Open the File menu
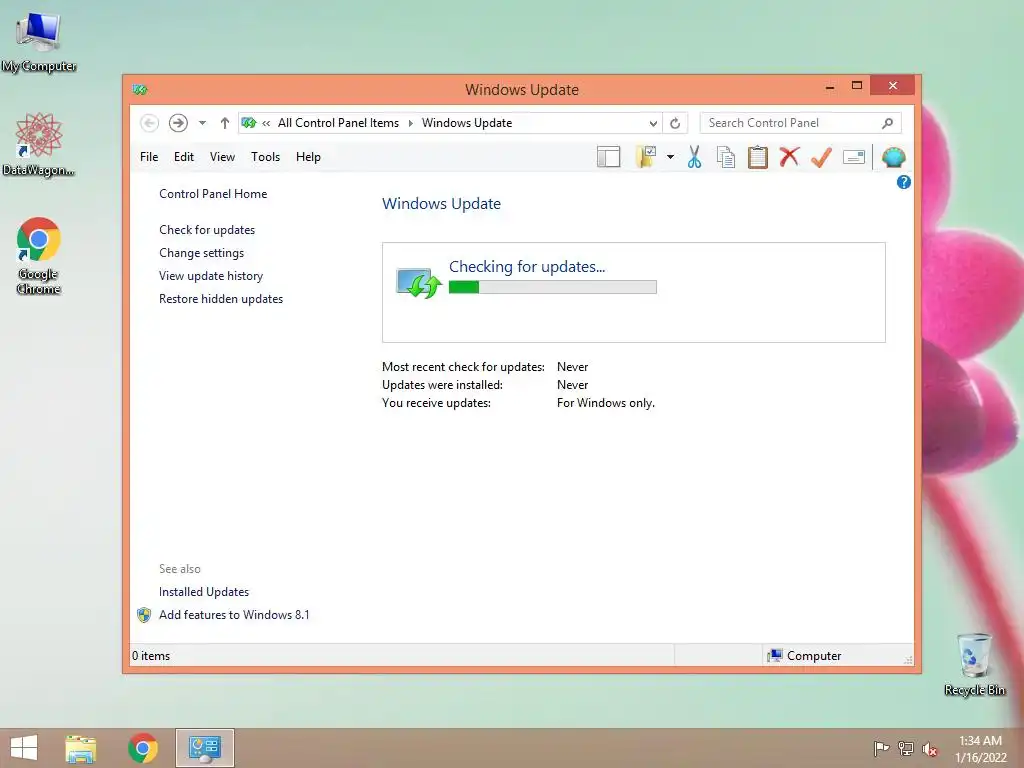The height and width of the screenshot is (768, 1024). point(149,157)
